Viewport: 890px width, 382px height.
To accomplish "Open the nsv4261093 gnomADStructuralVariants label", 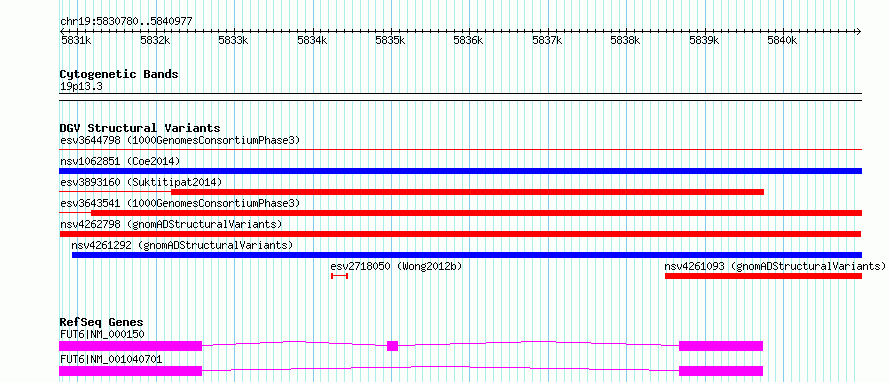I will (x=775, y=266).
